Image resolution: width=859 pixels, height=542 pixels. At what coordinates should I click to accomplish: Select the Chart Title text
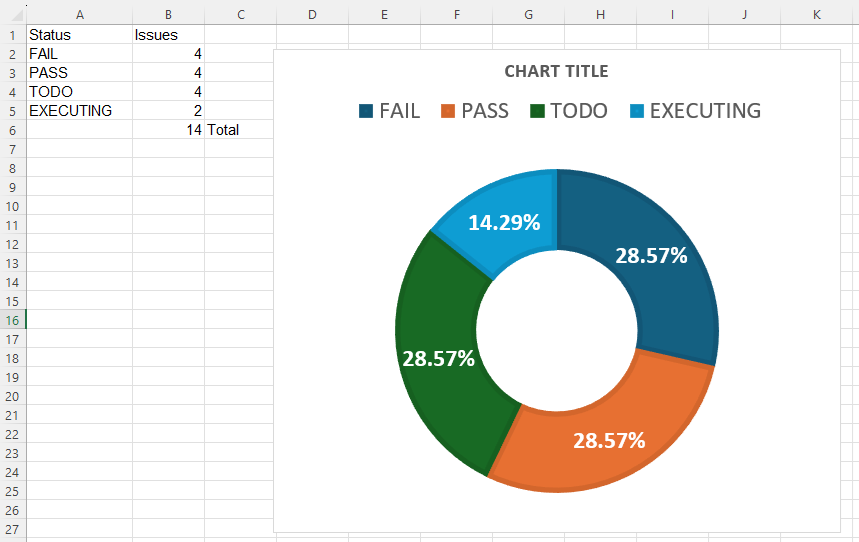point(556,71)
